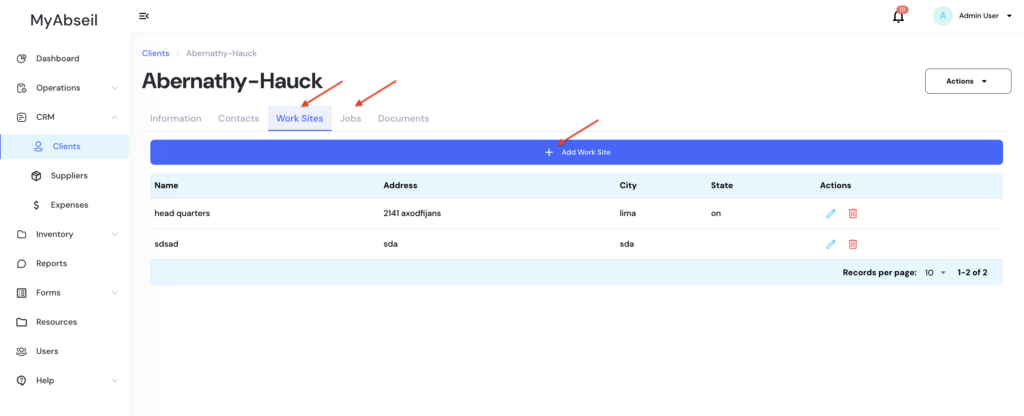
Task: Open Reports in the sidebar
Action: [51, 264]
